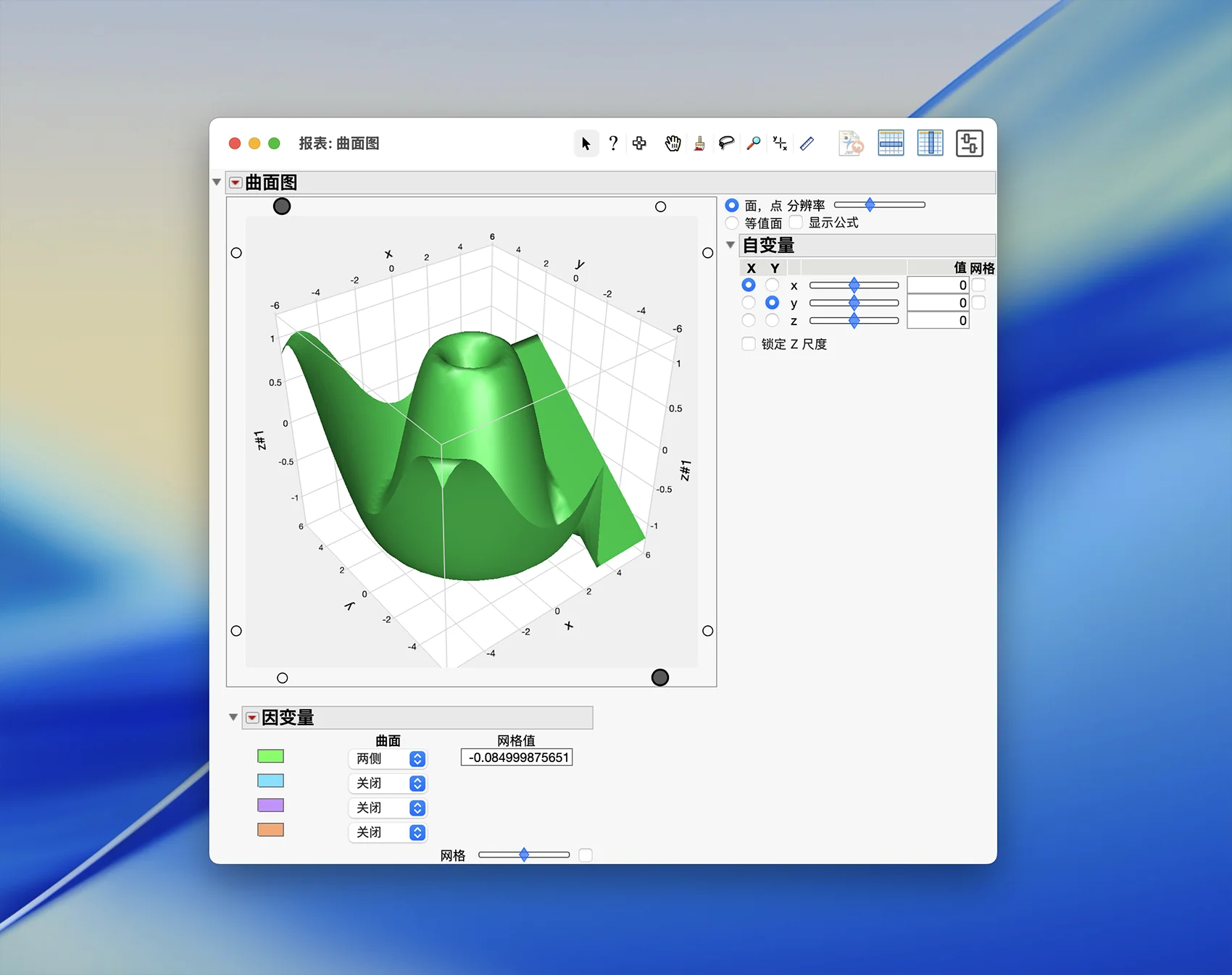Select the magnifier zoom tool
This screenshot has width=1232, height=975.
tap(754, 143)
